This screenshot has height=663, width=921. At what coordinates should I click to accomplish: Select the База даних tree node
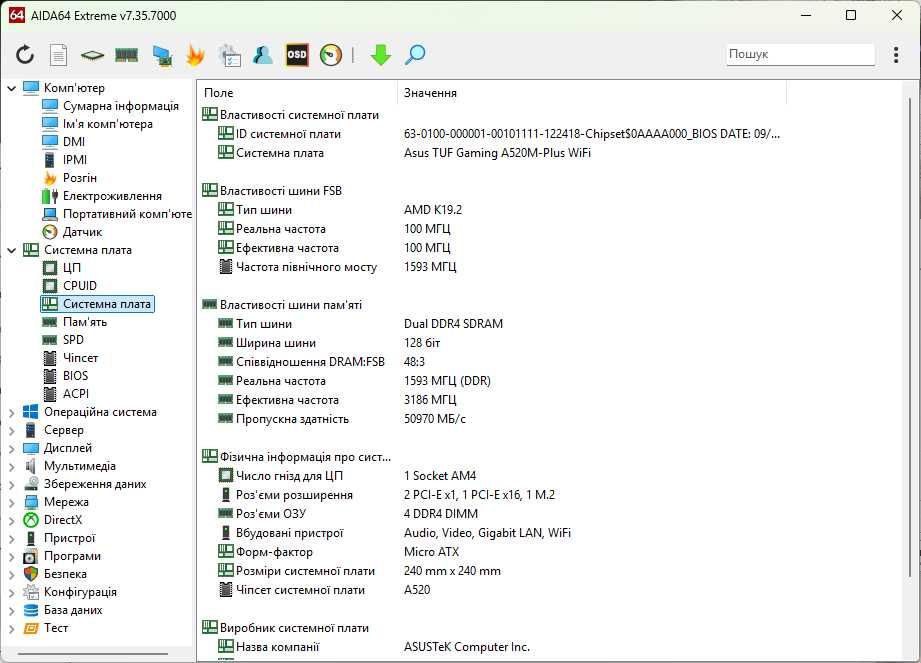coord(73,610)
